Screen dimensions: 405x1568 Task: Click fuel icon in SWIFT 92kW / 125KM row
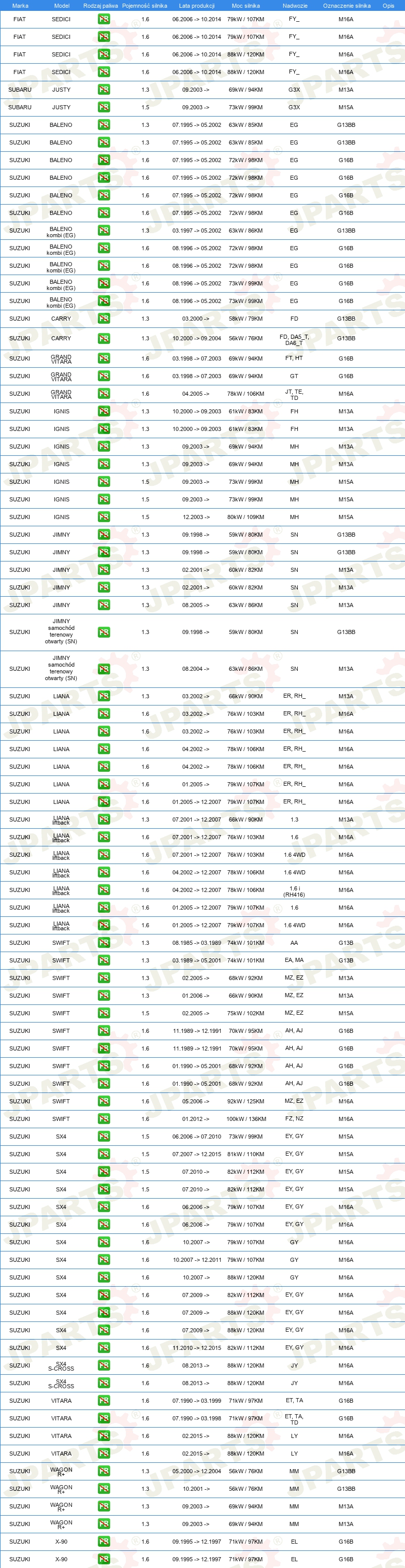point(104,1101)
